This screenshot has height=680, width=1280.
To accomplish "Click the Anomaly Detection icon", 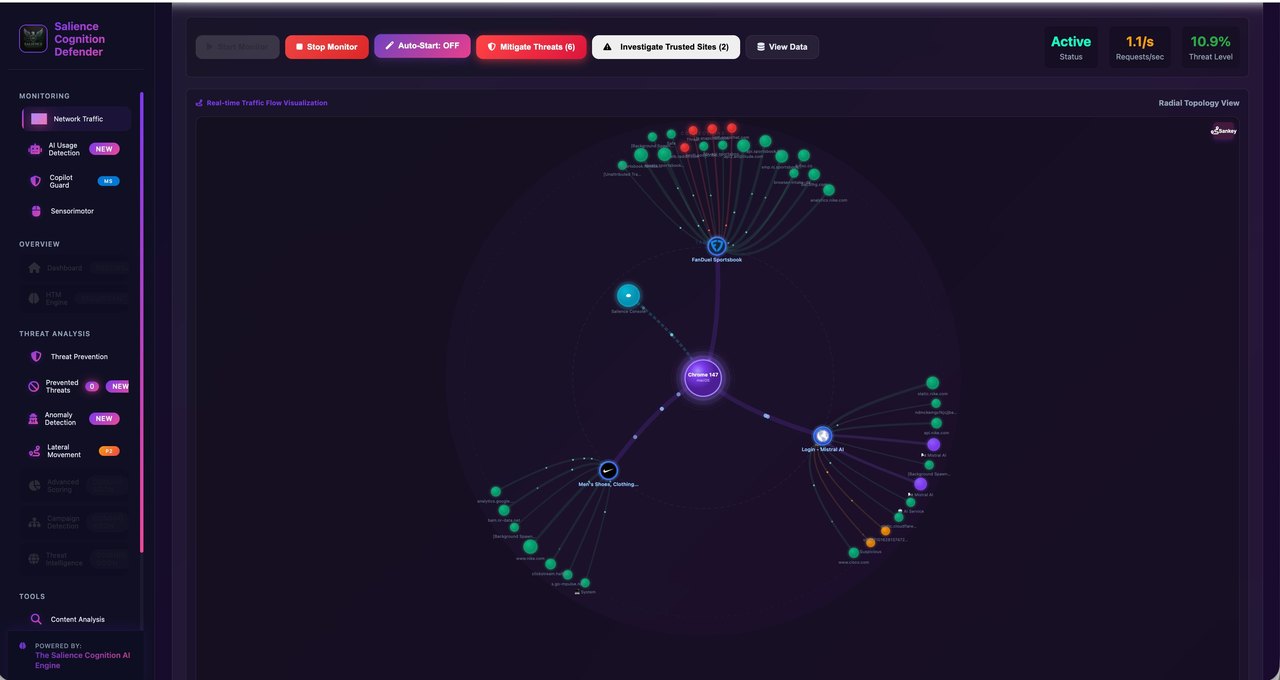I will (34, 418).
